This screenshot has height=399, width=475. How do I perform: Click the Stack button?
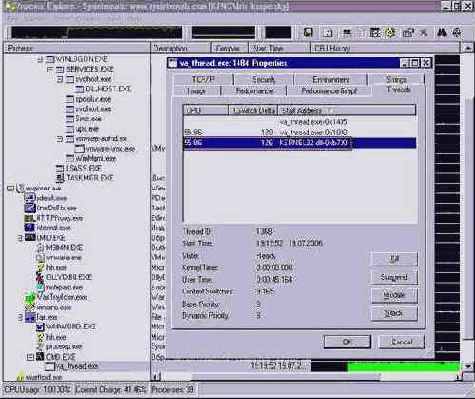[x=394, y=313]
